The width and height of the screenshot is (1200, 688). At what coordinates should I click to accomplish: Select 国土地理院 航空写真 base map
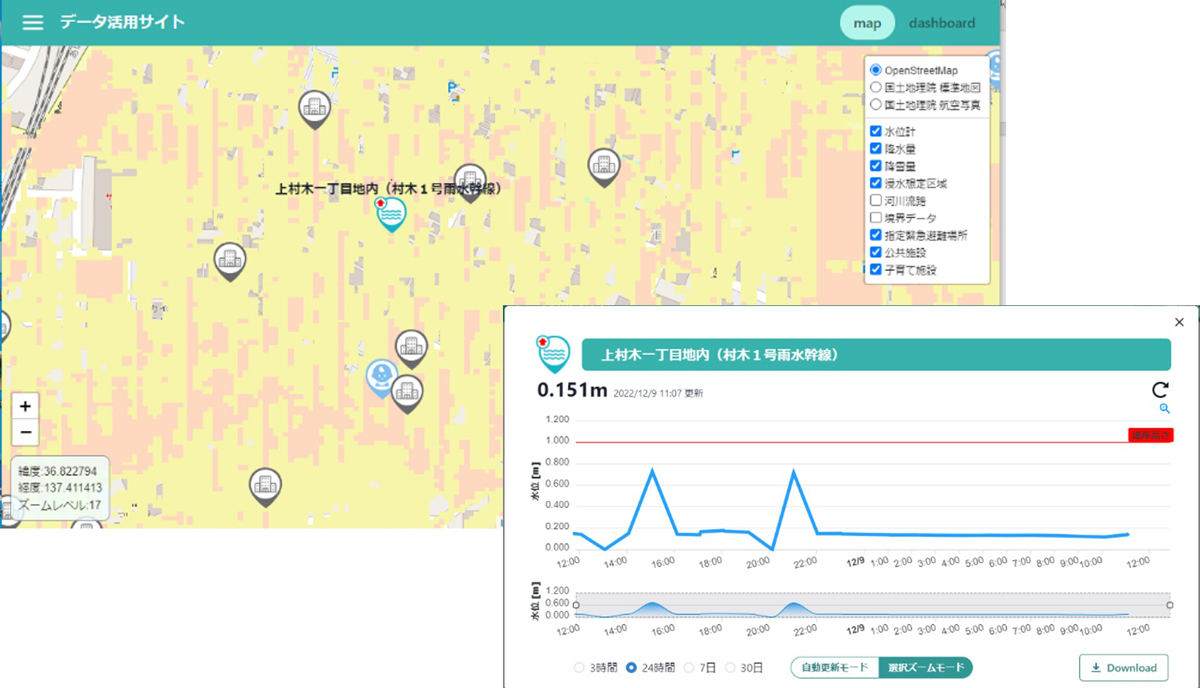[x=876, y=104]
